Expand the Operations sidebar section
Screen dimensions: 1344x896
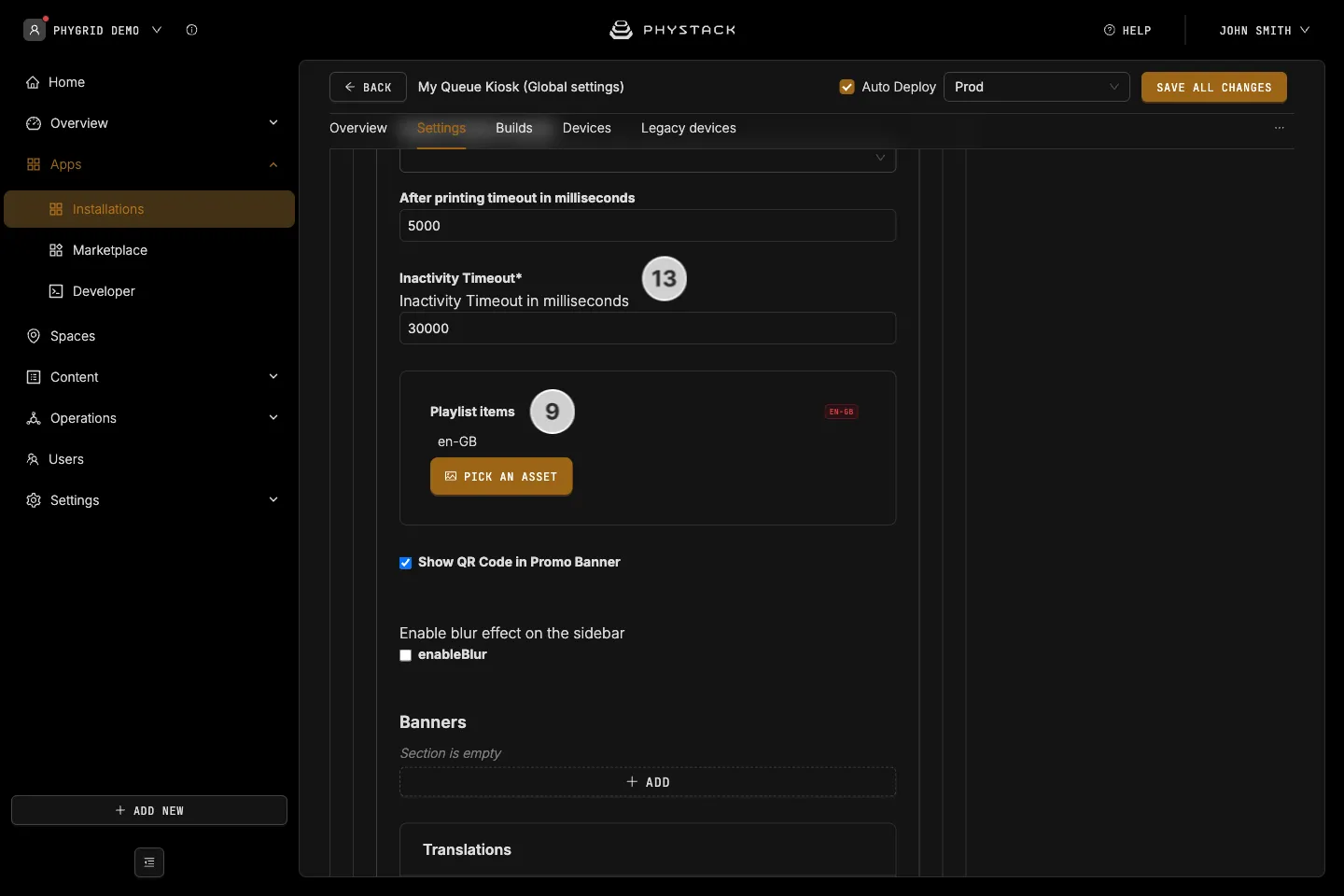tap(273, 418)
